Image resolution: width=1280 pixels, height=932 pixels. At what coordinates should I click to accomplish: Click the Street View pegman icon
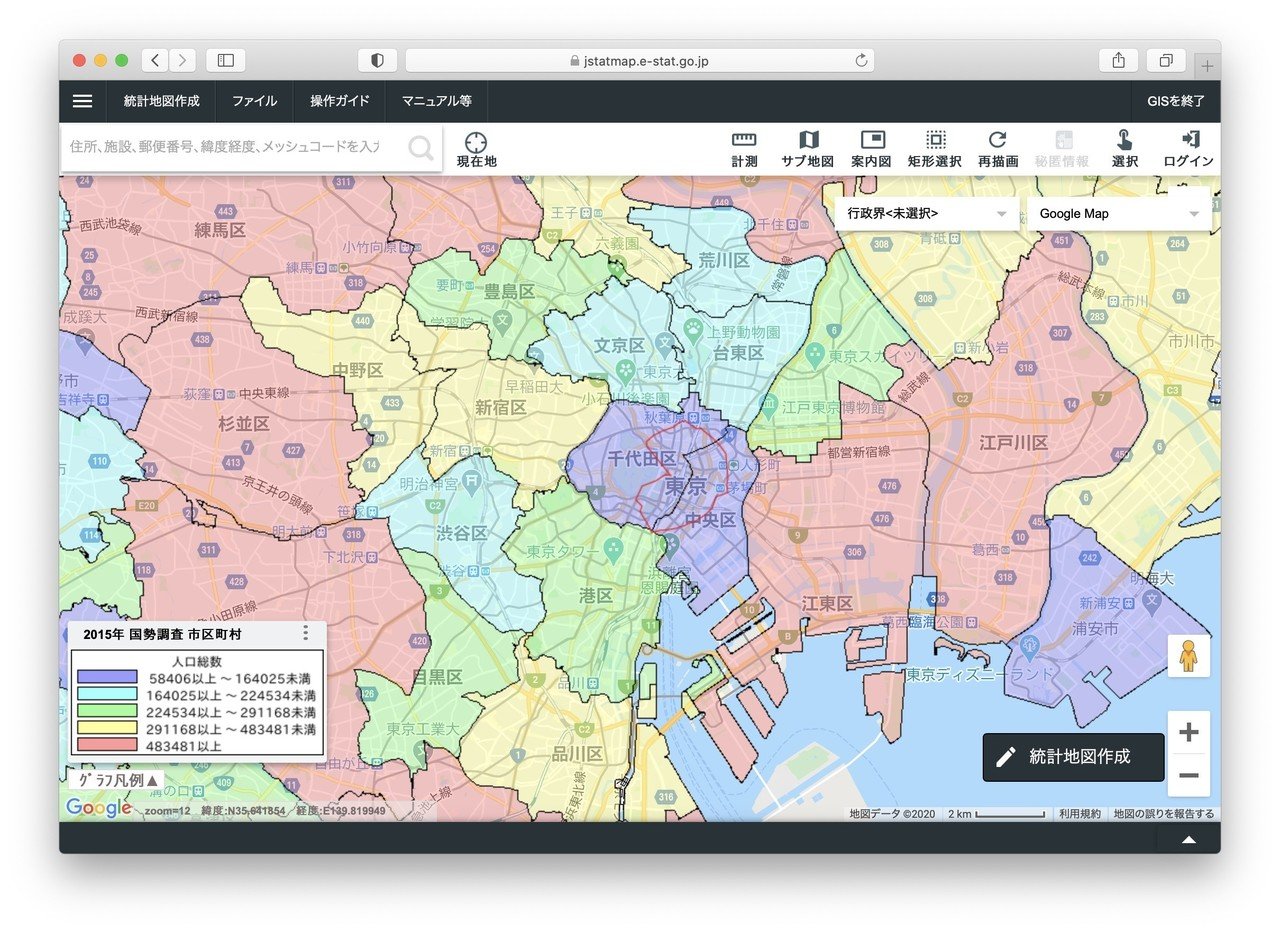1188,656
